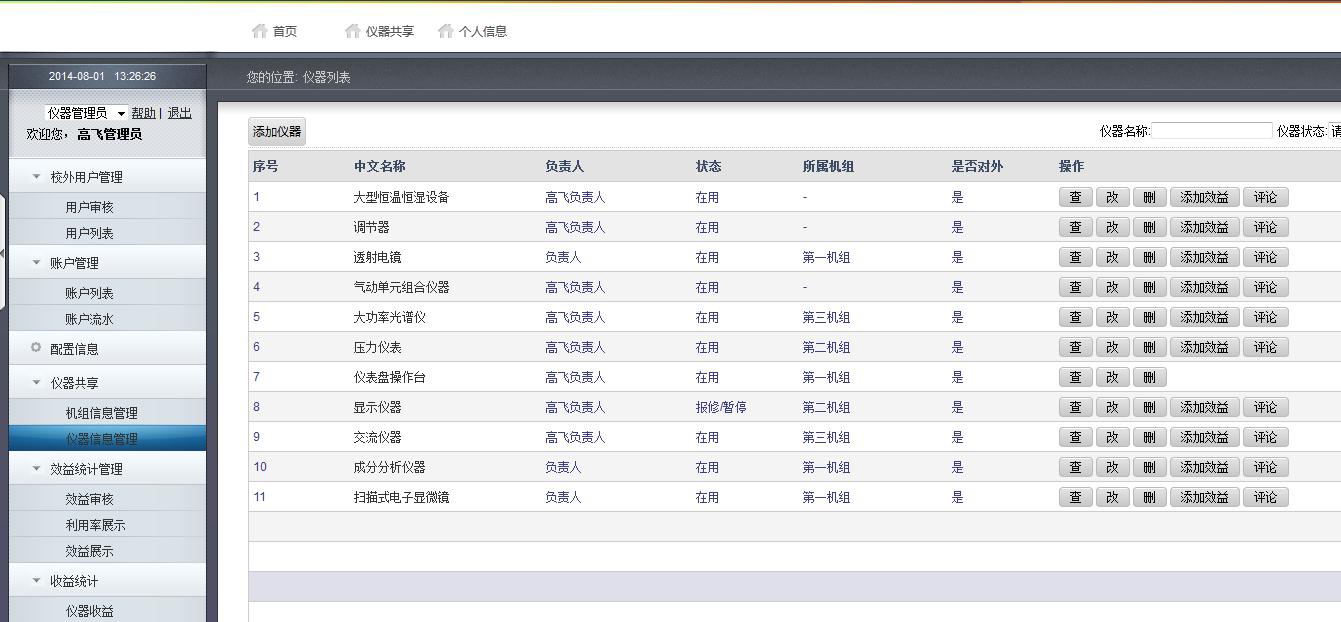The height and width of the screenshot is (622, 1341).
Task: Click the house icon beside 个人信息
Action: 446,31
